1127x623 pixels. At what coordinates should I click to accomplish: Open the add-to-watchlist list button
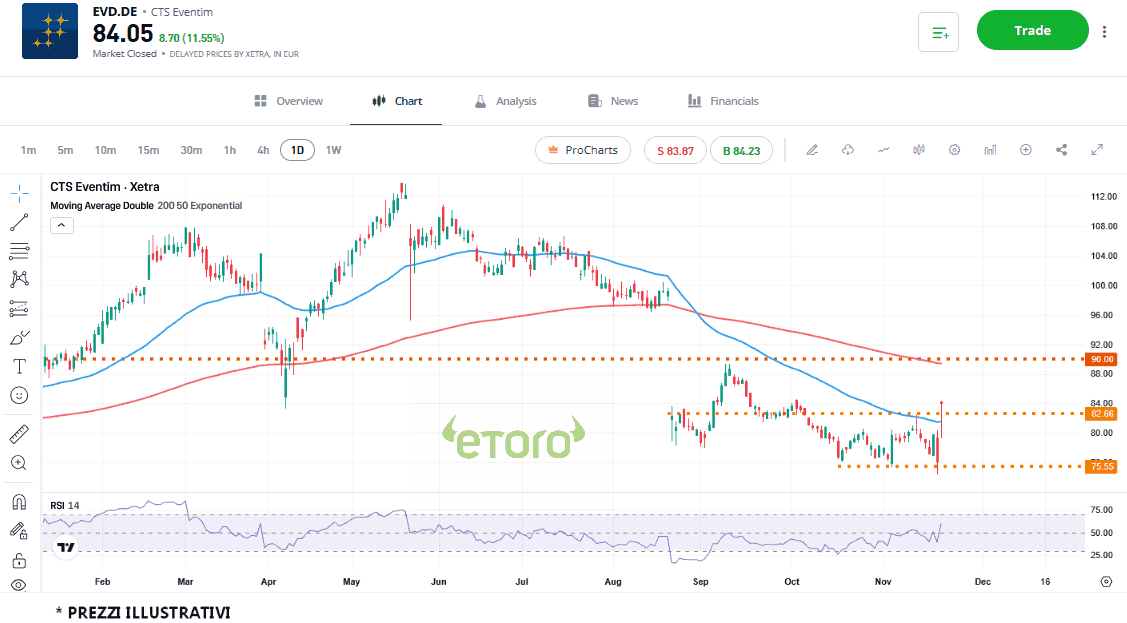pos(938,32)
